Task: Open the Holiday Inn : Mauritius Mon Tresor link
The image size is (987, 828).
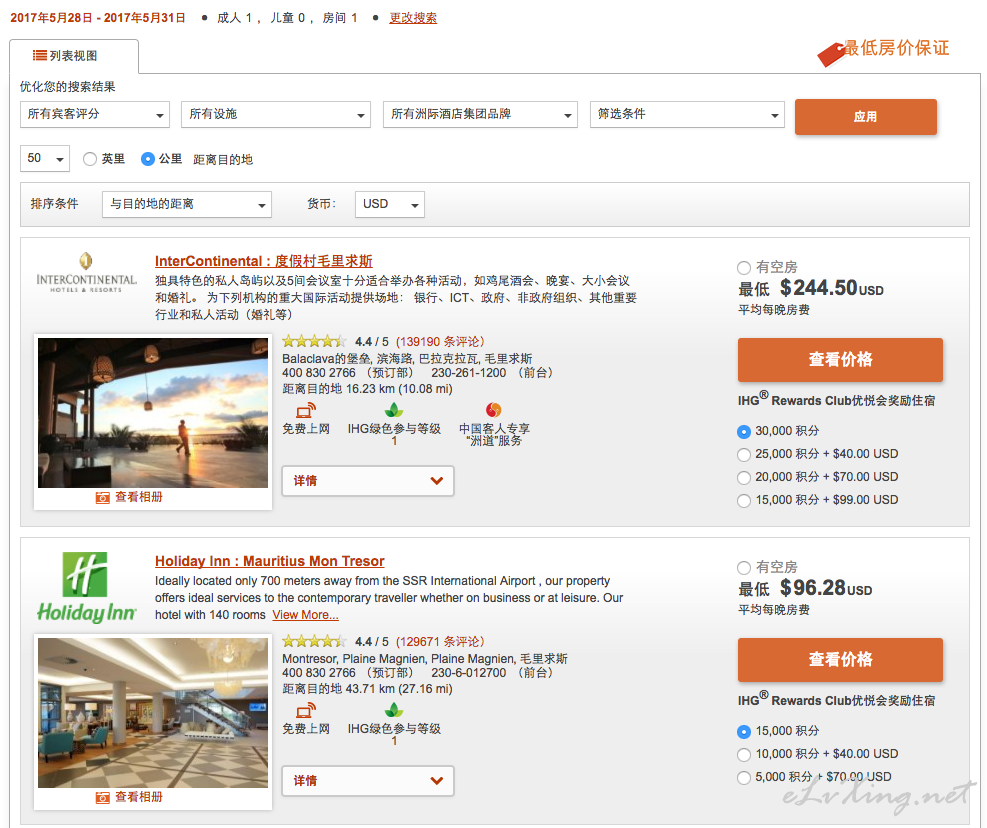Action: coord(269,561)
